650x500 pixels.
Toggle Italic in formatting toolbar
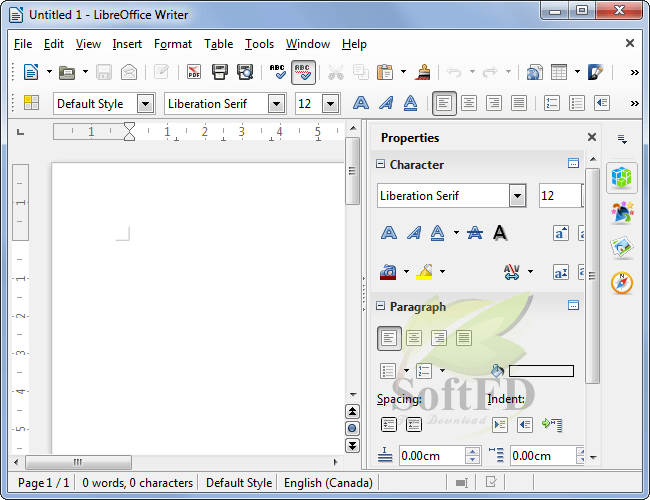click(386, 103)
